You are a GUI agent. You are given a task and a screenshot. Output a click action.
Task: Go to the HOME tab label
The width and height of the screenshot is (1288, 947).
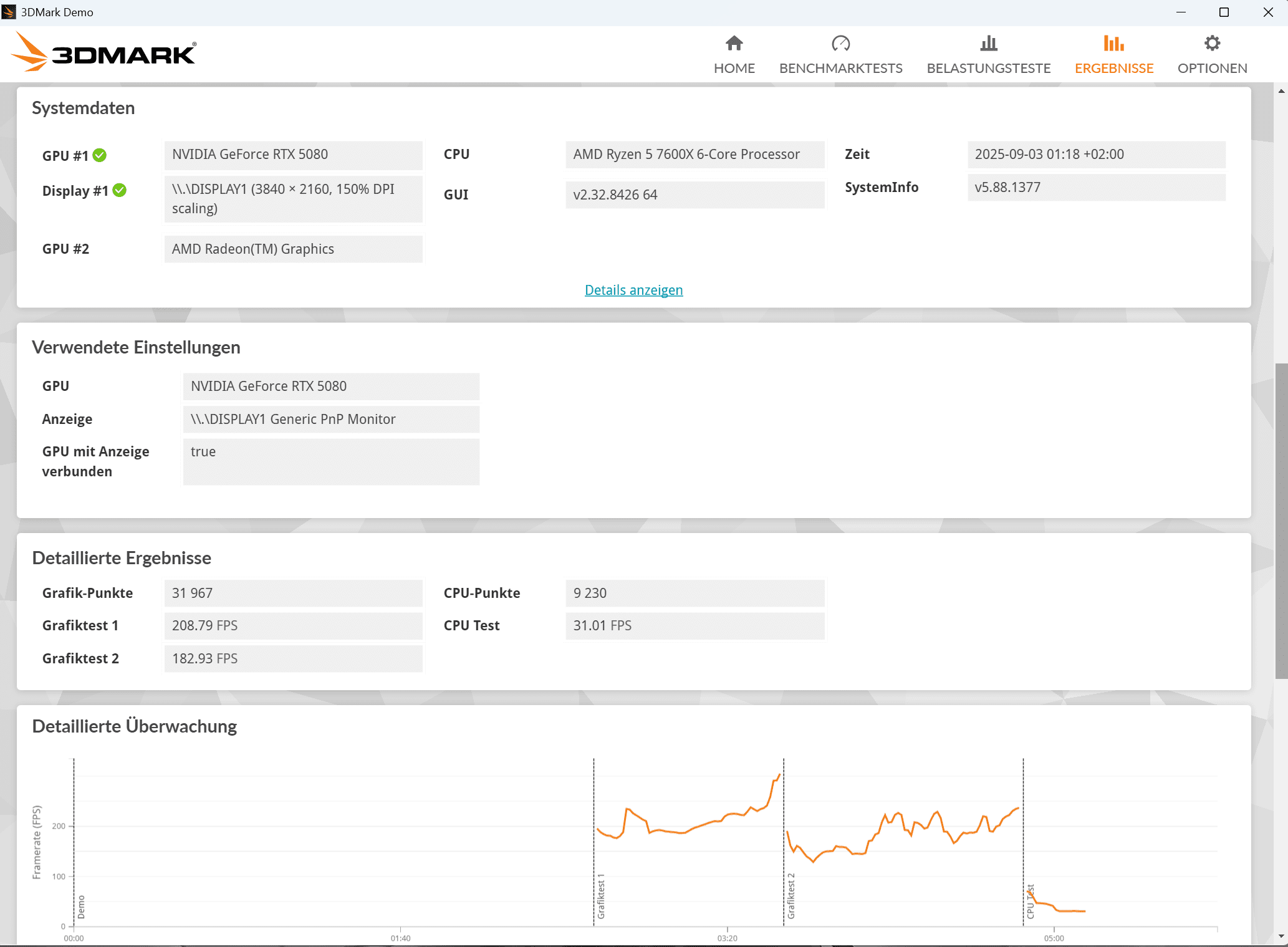click(734, 68)
